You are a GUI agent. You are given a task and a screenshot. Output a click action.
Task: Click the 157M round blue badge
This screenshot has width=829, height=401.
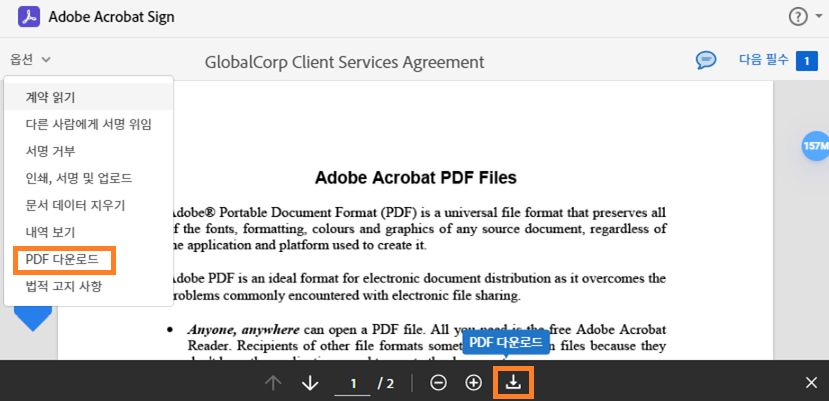(x=815, y=146)
